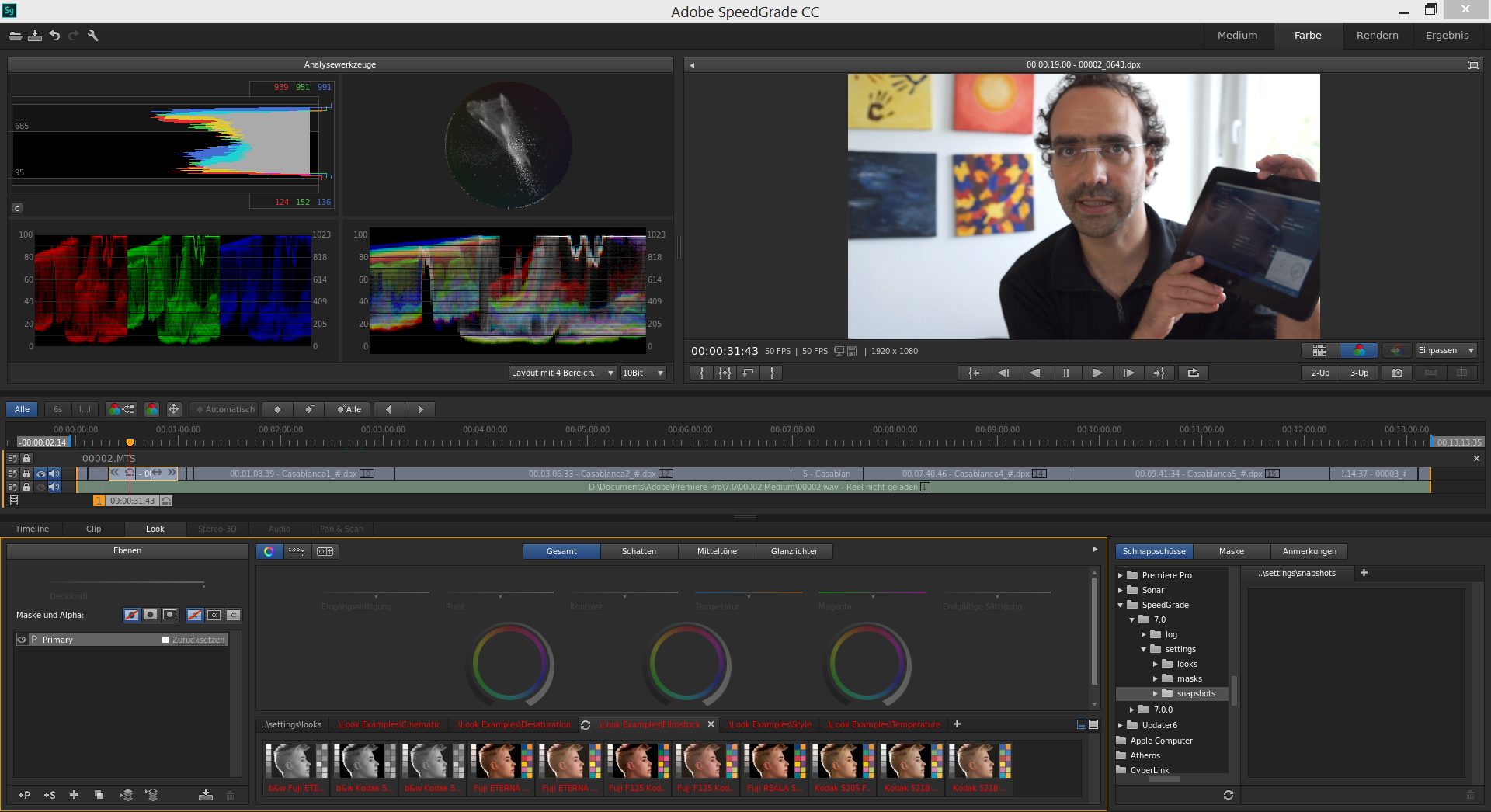Enable Automatisch keyframing
1491x812 pixels.
(225, 409)
